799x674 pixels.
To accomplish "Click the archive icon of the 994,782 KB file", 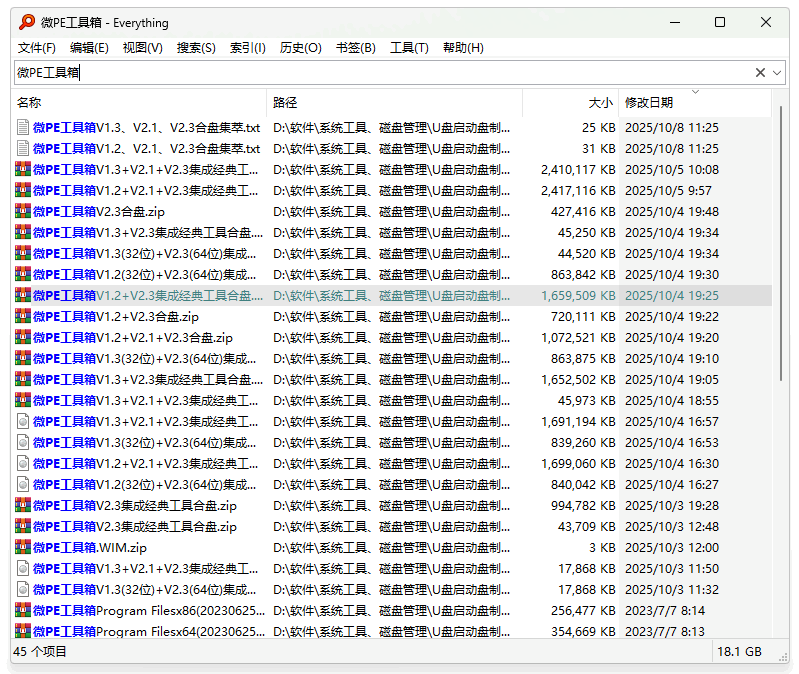I will pos(23,505).
